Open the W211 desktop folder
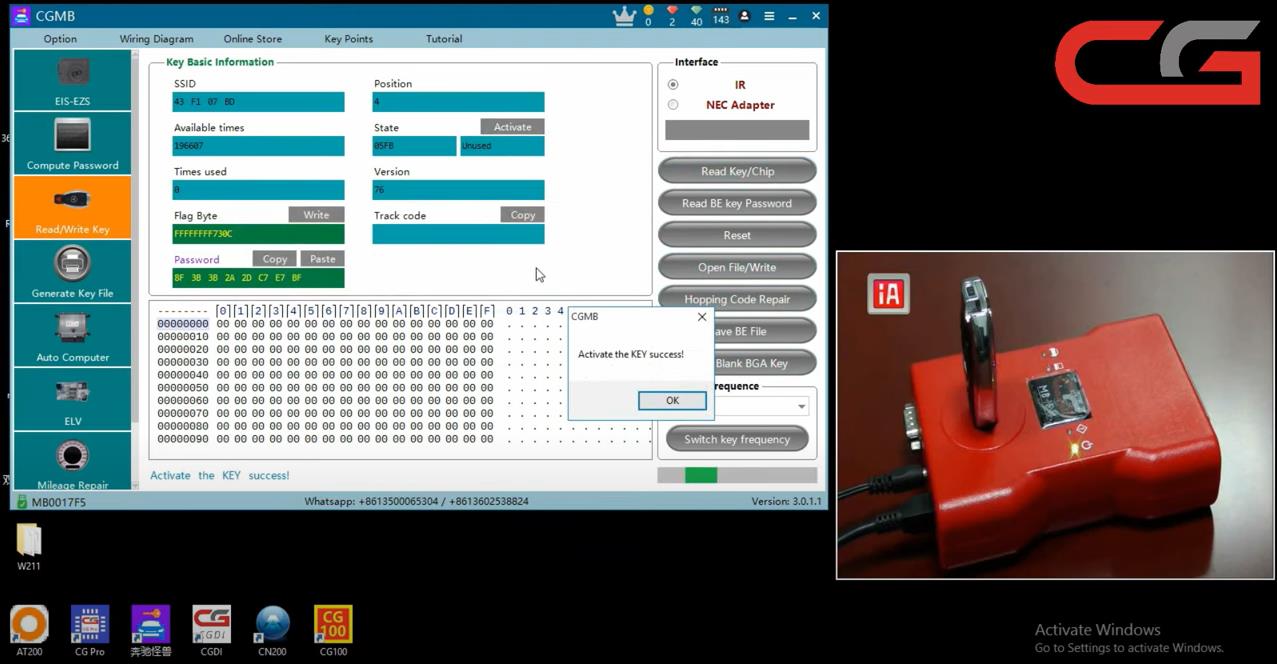1277x664 pixels. (x=29, y=548)
